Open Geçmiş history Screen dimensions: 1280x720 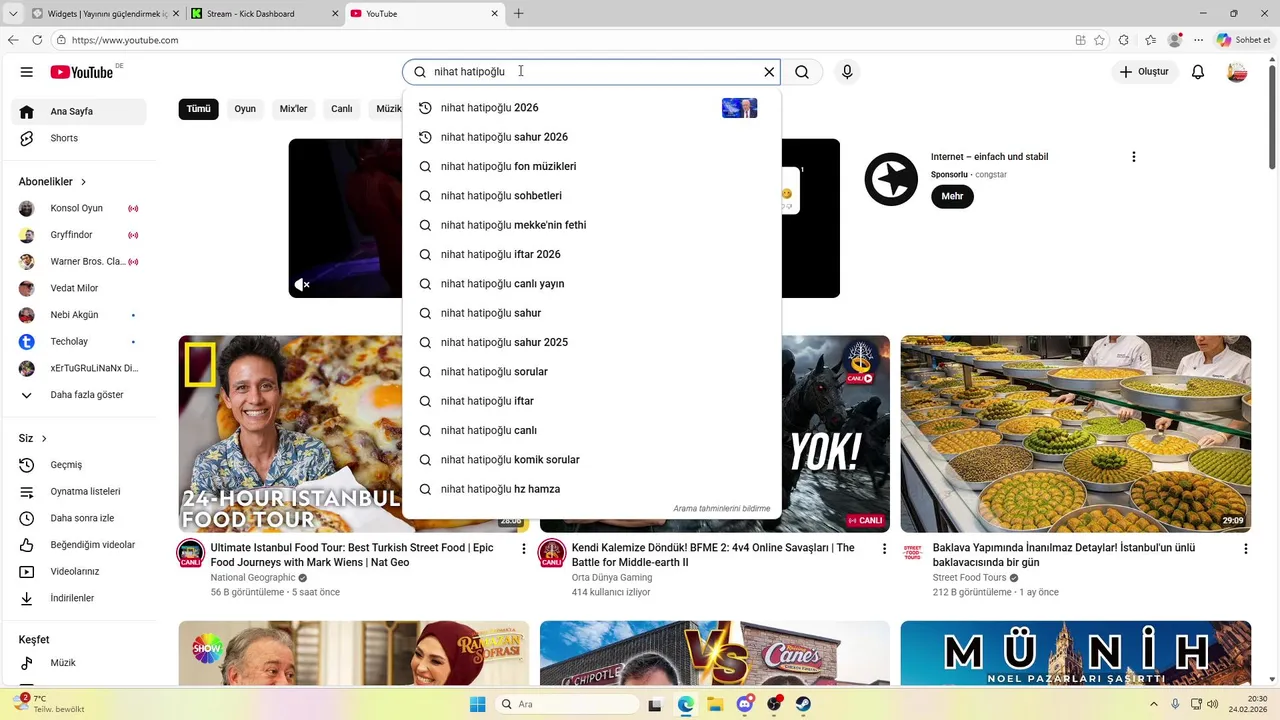79,465
